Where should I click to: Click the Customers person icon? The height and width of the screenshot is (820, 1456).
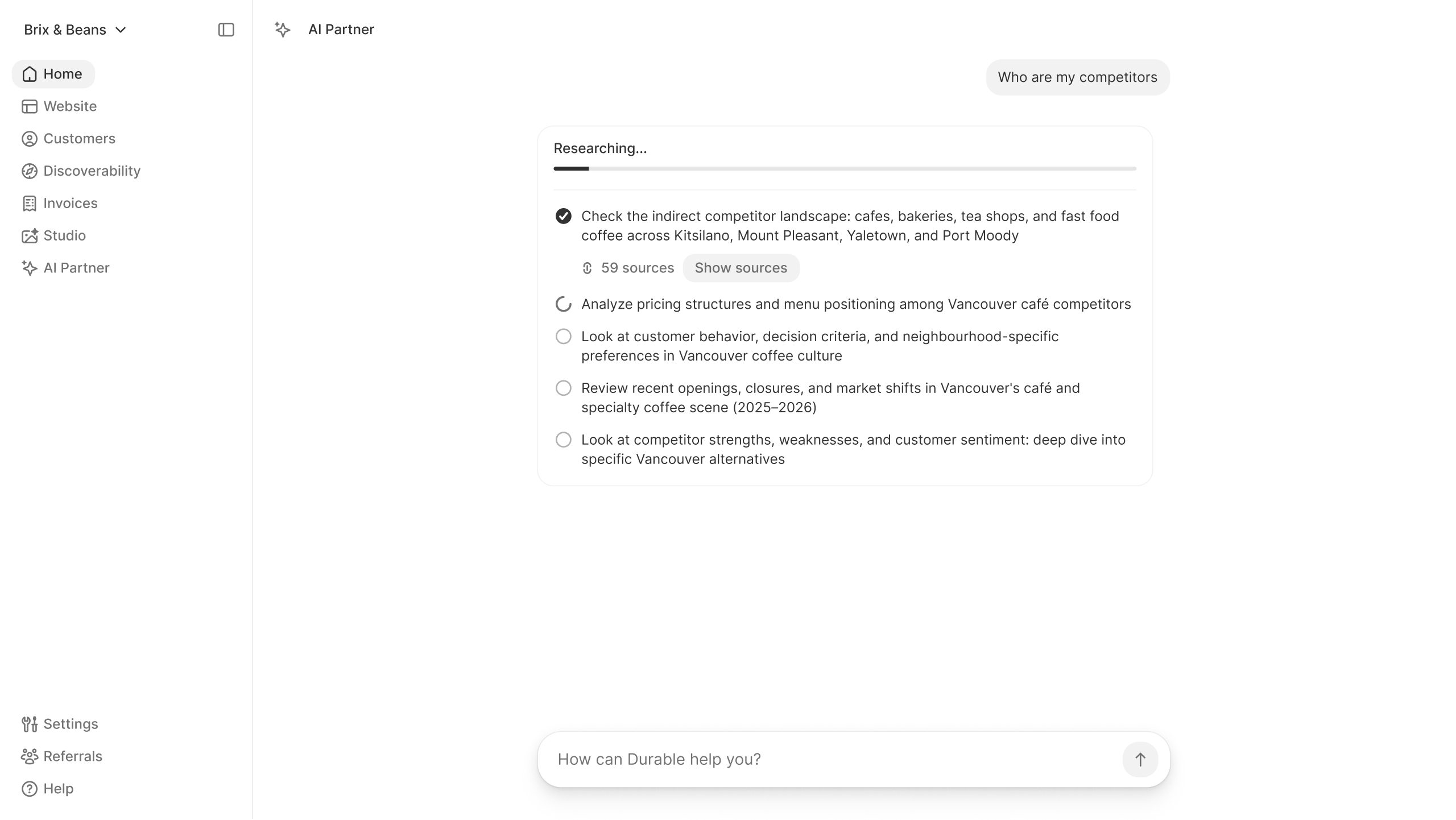point(30,139)
